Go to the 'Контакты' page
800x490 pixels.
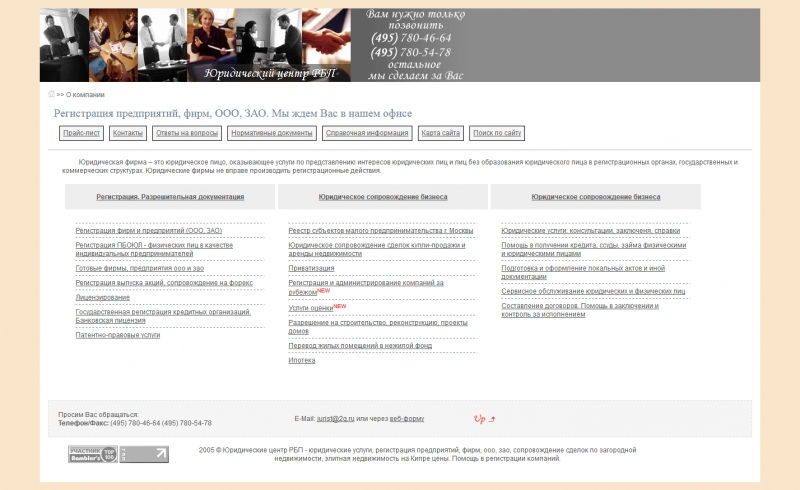pos(128,133)
